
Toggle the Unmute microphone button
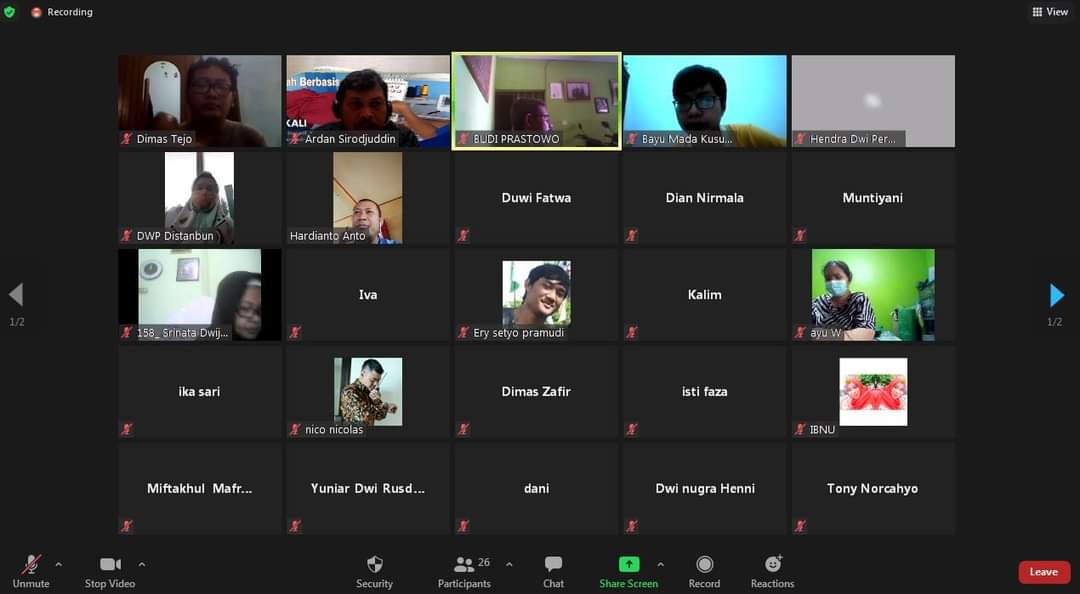(31, 571)
